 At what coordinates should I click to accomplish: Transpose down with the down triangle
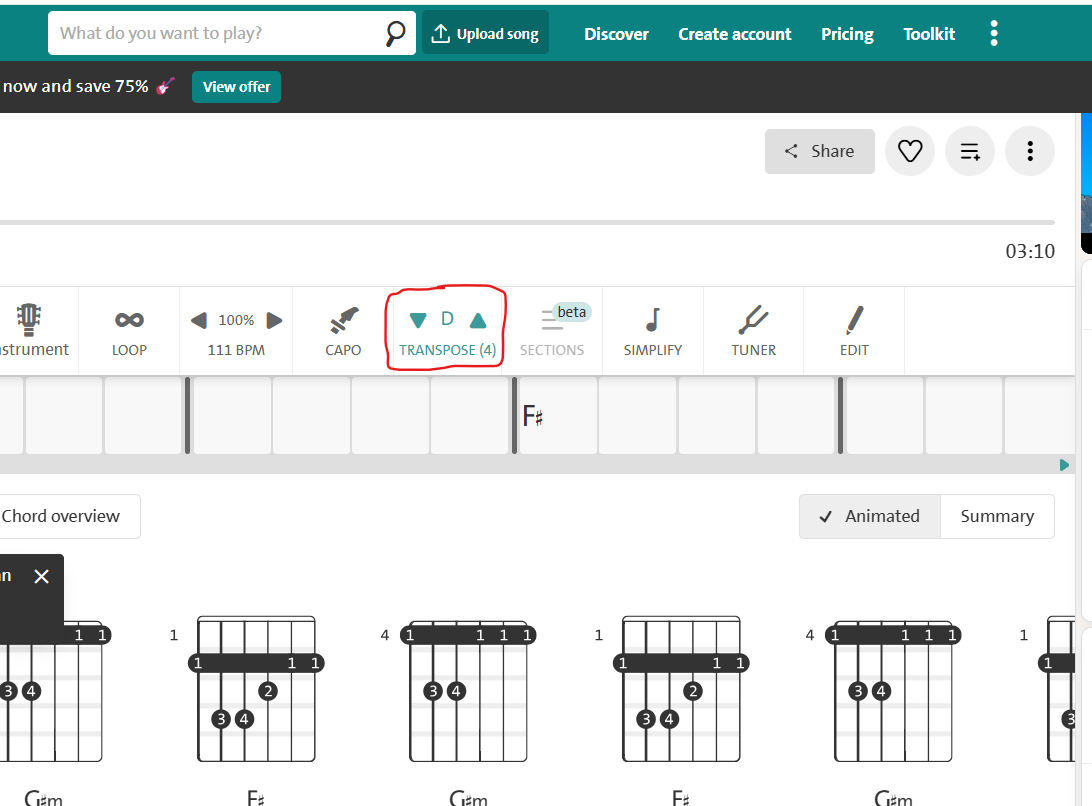coord(418,320)
